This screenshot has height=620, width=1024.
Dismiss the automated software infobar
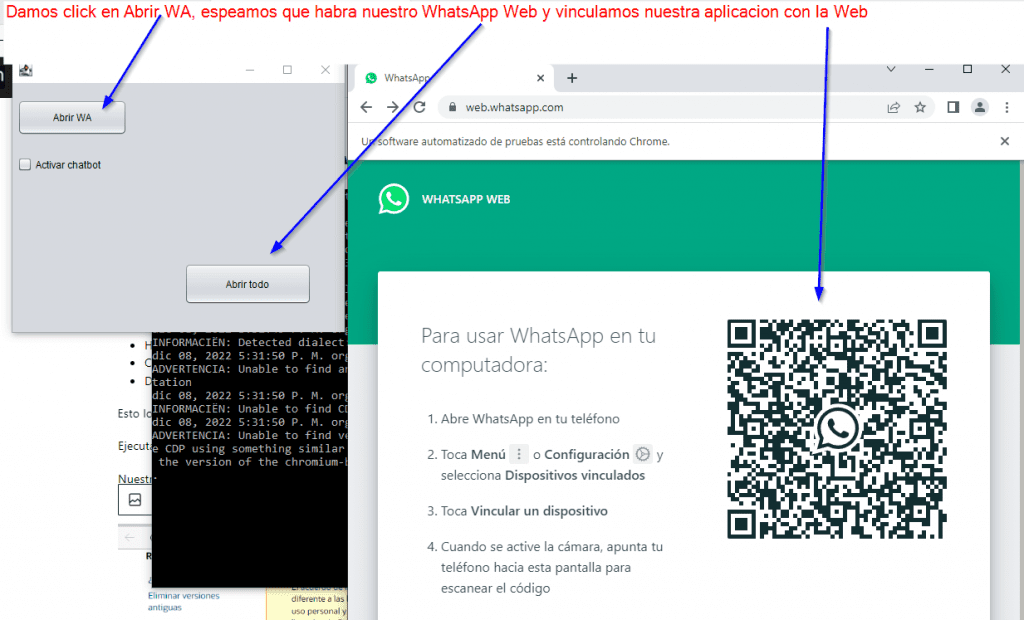click(x=1005, y=141)
